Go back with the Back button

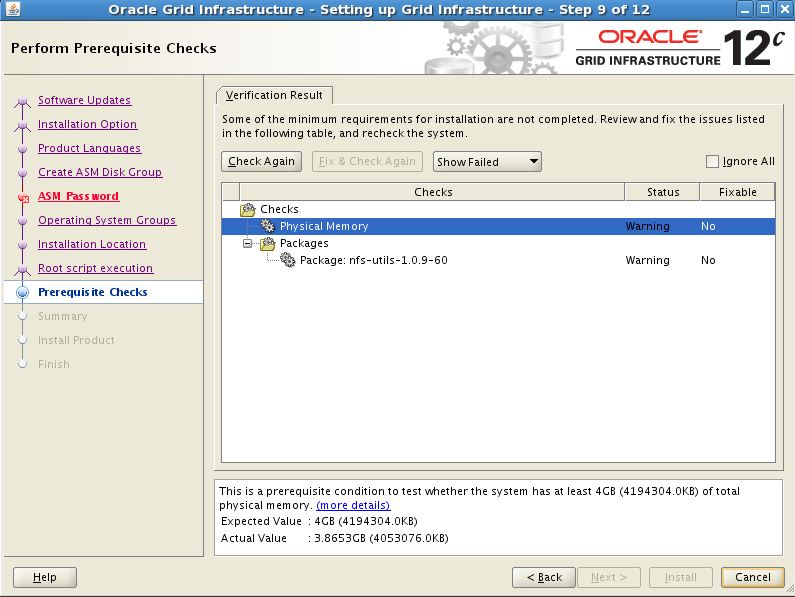[x=544, y=577]
